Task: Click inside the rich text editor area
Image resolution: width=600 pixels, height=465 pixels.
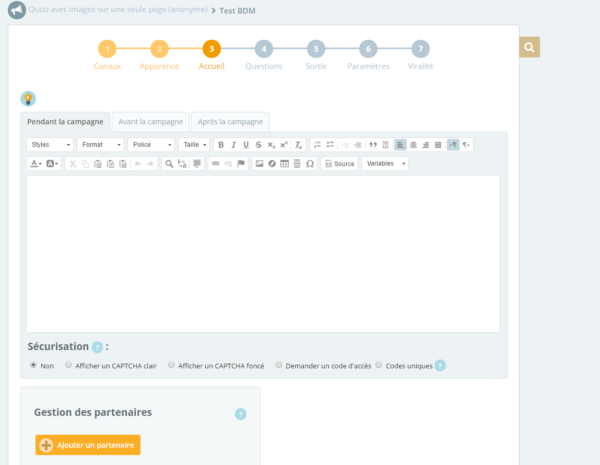Action: point(263,253)
